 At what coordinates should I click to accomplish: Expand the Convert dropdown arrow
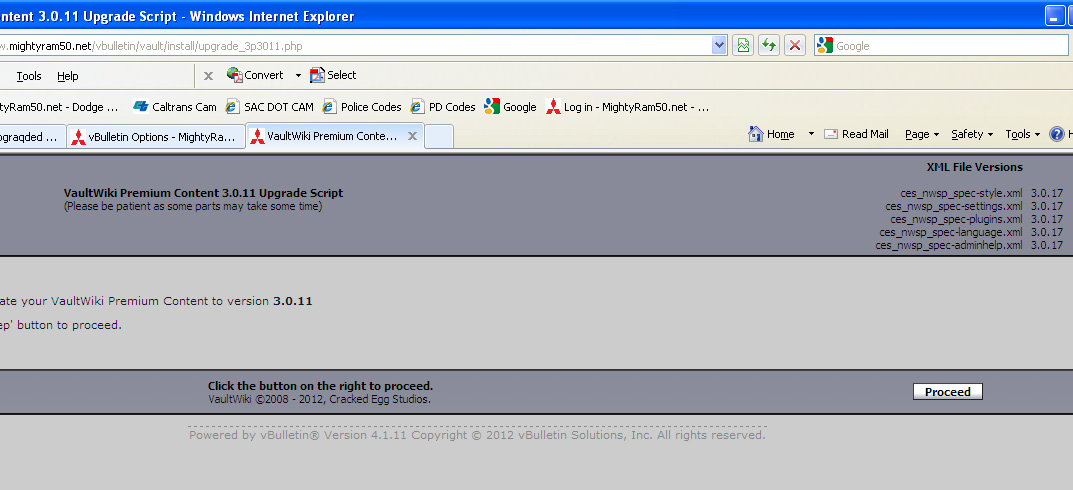click(x=298, y=75)
